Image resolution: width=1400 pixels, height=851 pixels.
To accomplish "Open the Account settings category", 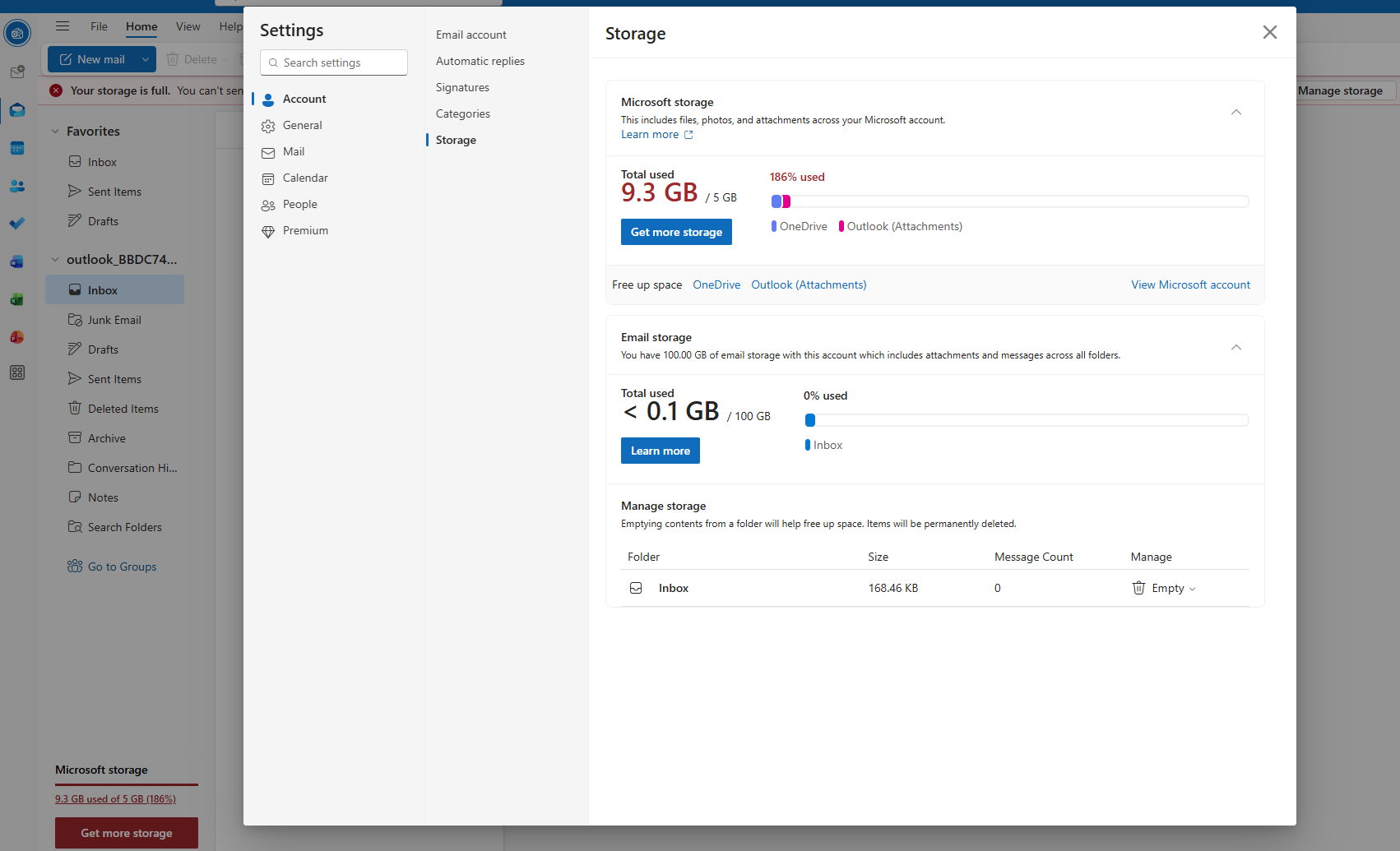I will [304, 99].
